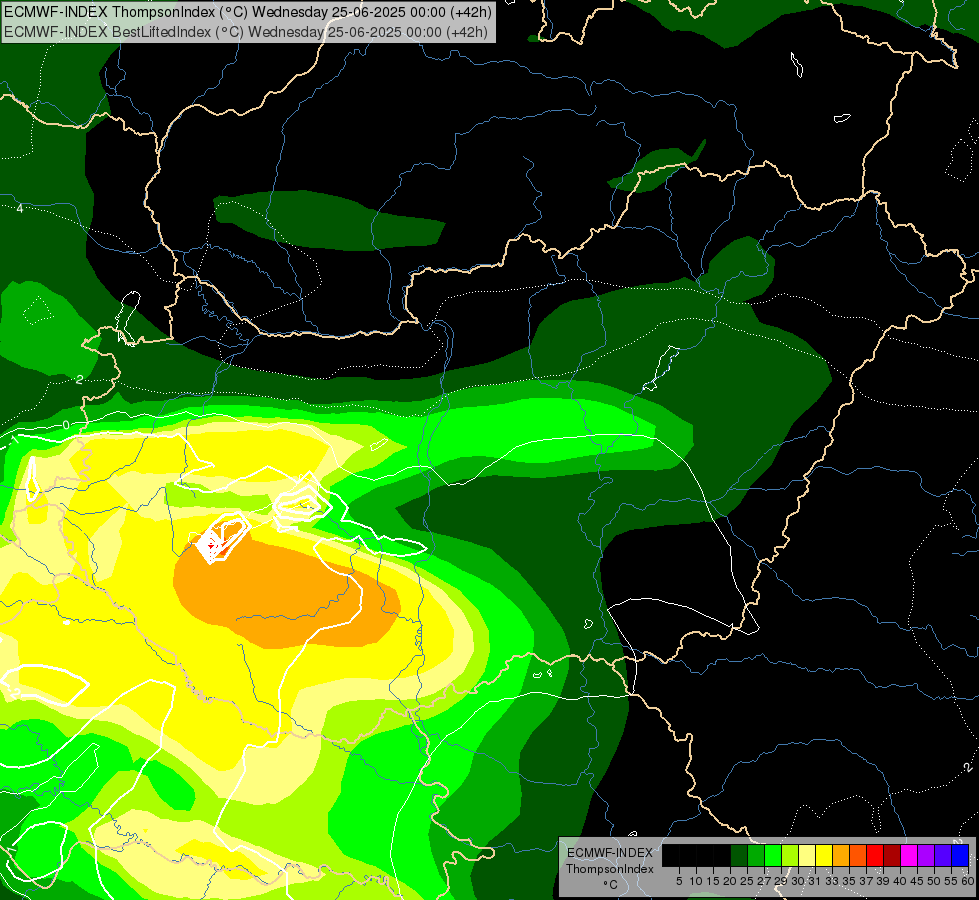Image resolution: width=979 pixels, height=900 pixels.
Task: Click the legend title ECMWF-INDEX
Action: coord(610,853)
